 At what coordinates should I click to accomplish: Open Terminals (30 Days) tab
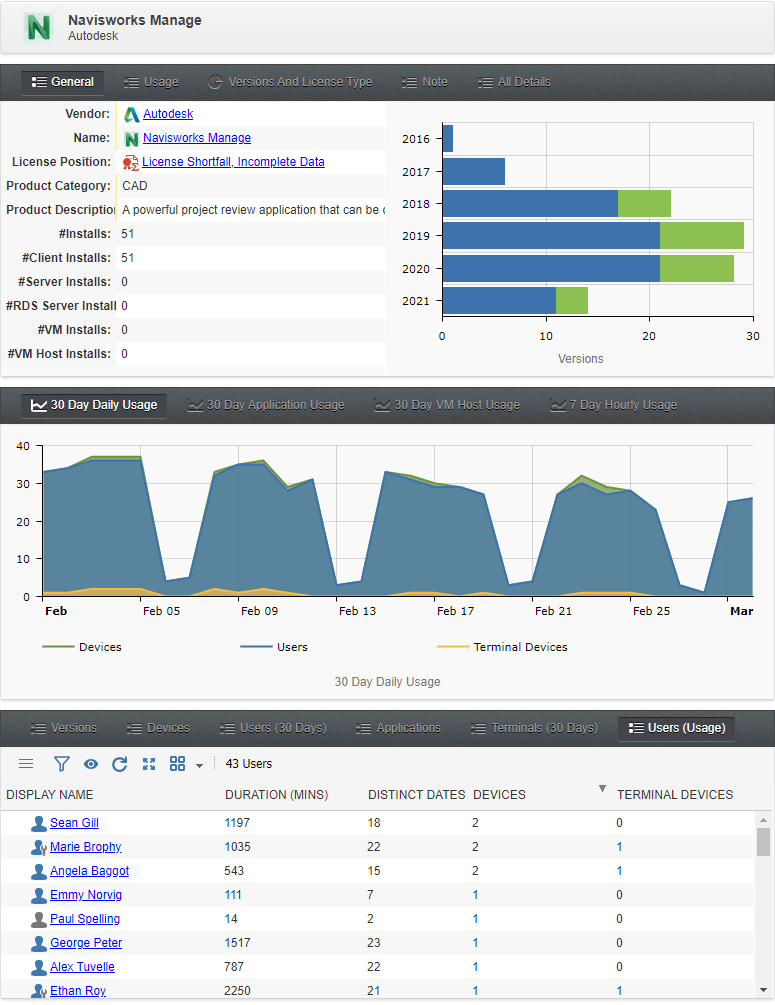tap(534, 728)
